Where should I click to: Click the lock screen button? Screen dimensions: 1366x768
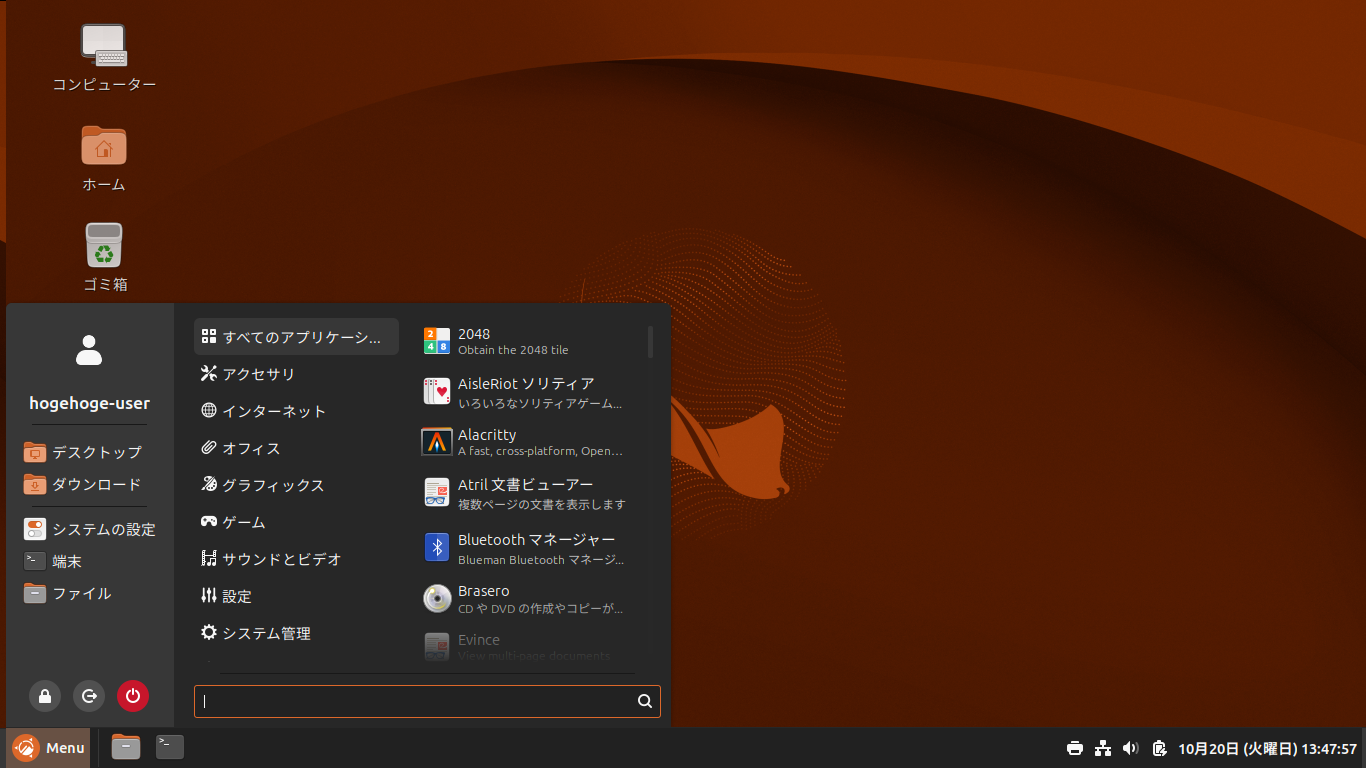tap(45, 696)
